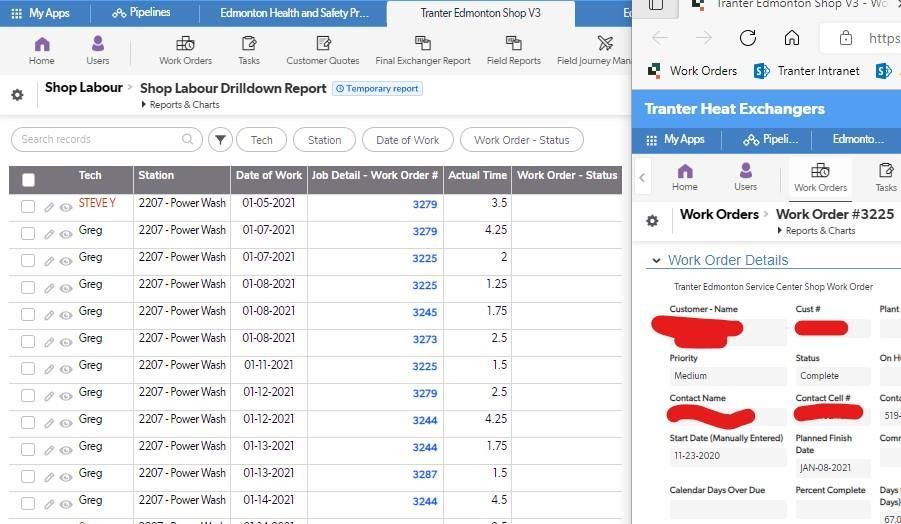
Task: Tick the select-all checkbox in table header
Action: point(28,180)
